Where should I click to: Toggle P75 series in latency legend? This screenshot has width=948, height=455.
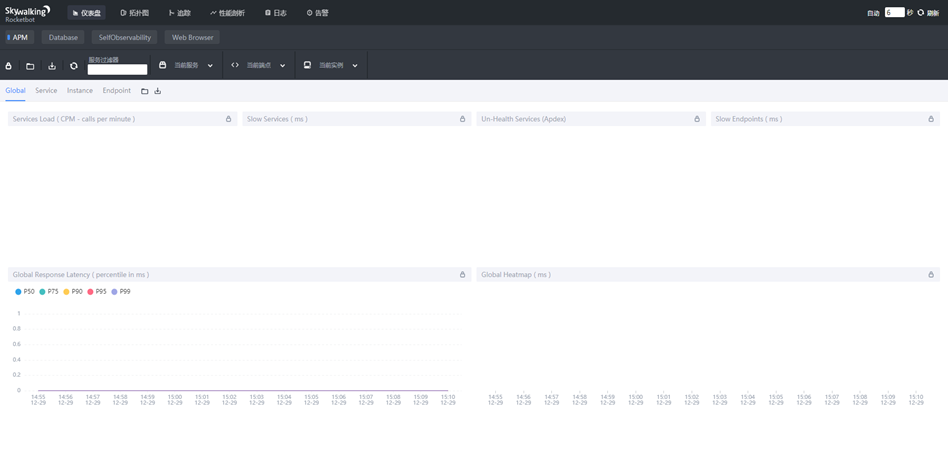49,292
